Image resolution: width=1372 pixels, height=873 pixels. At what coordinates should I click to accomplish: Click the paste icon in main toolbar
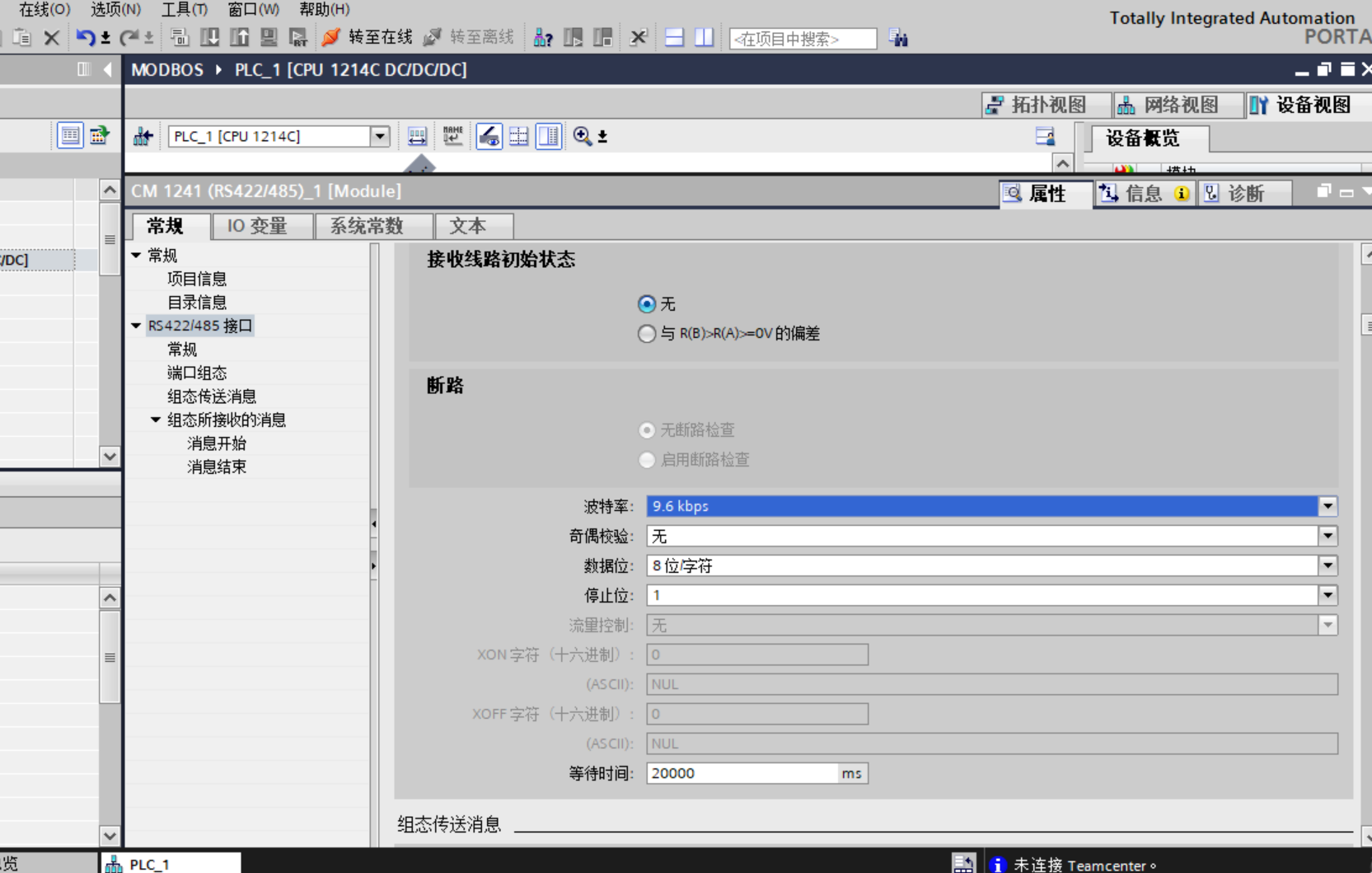click(22, 37)
